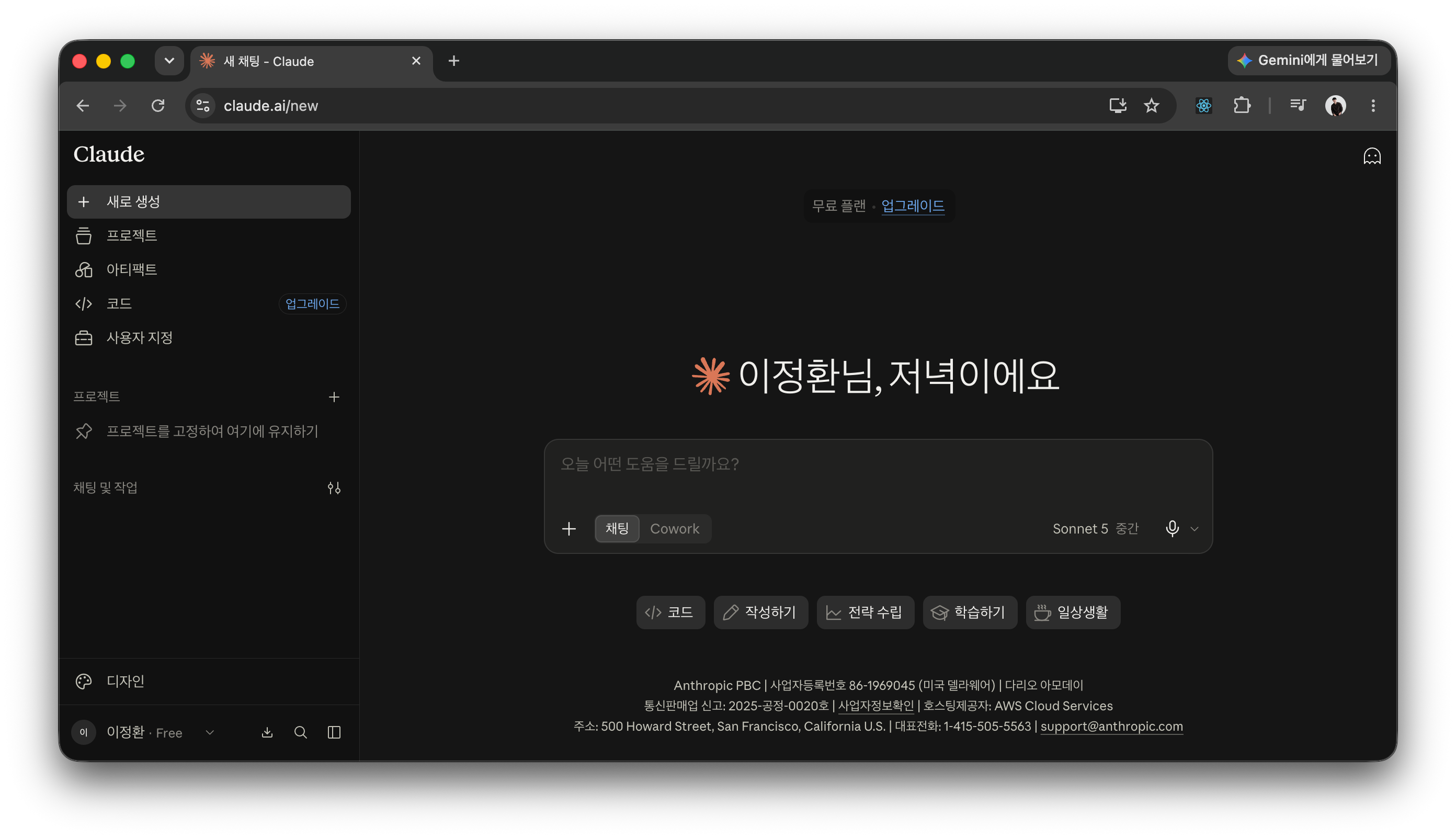
Task: Expand the voice input options chevron
Action: (1194, 528)
